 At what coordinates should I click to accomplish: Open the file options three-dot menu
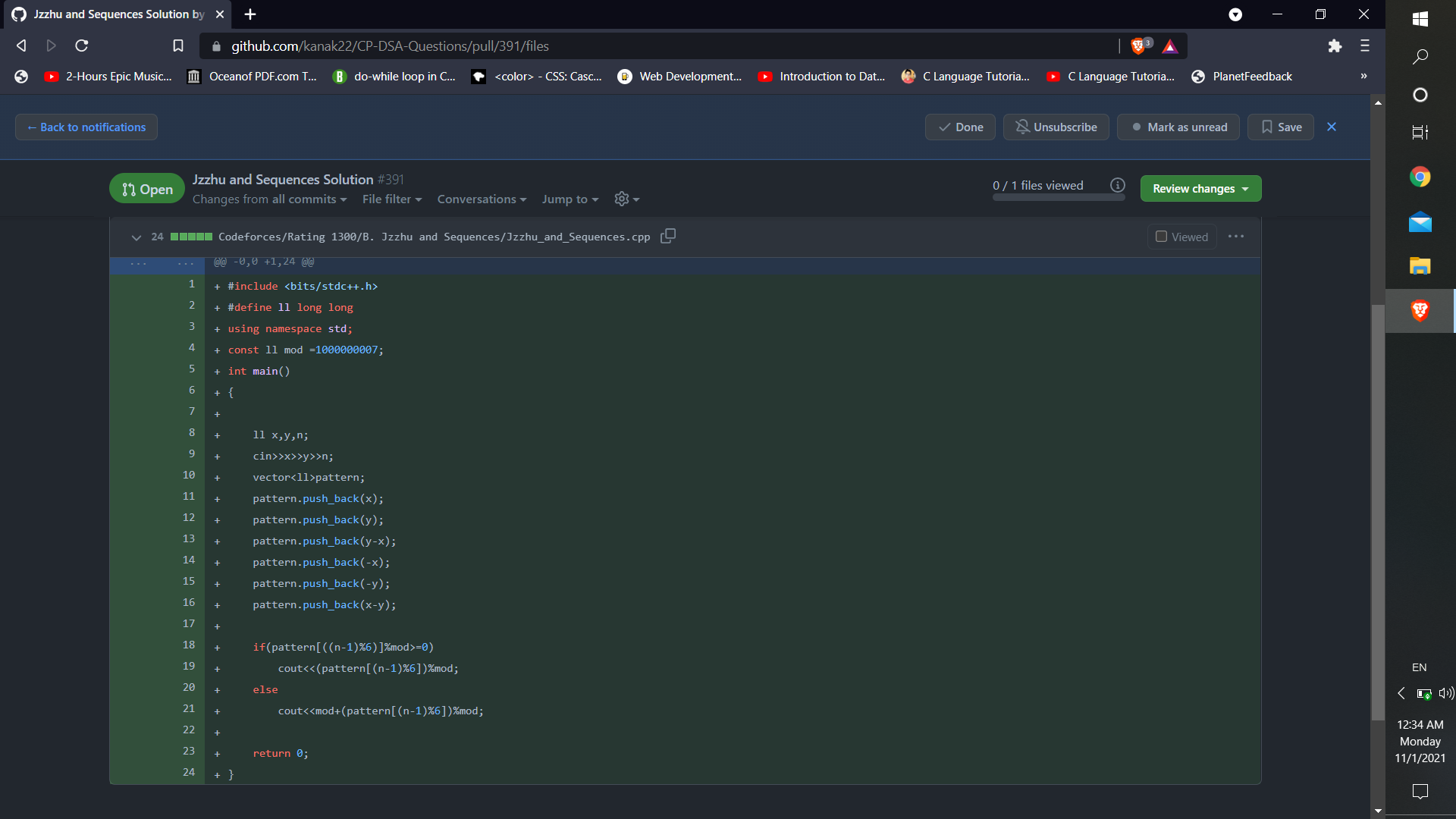click(x=1235, y=237)
